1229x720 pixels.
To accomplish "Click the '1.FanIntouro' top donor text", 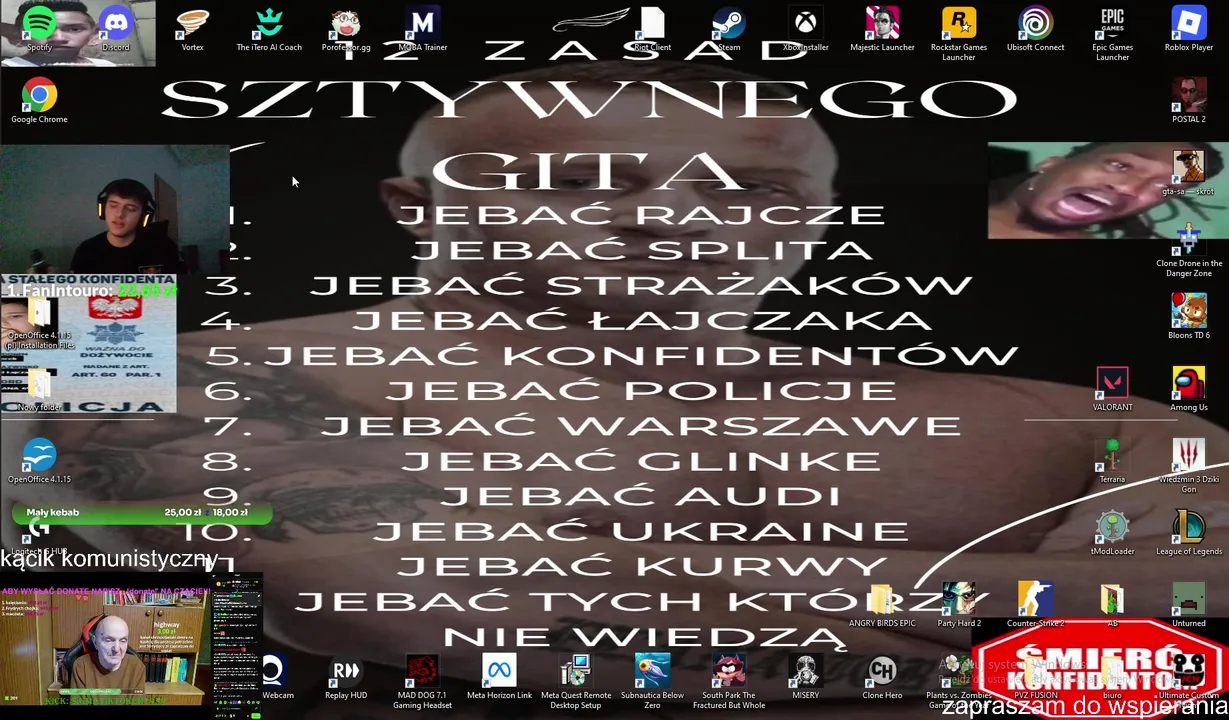I will [91, 290].
